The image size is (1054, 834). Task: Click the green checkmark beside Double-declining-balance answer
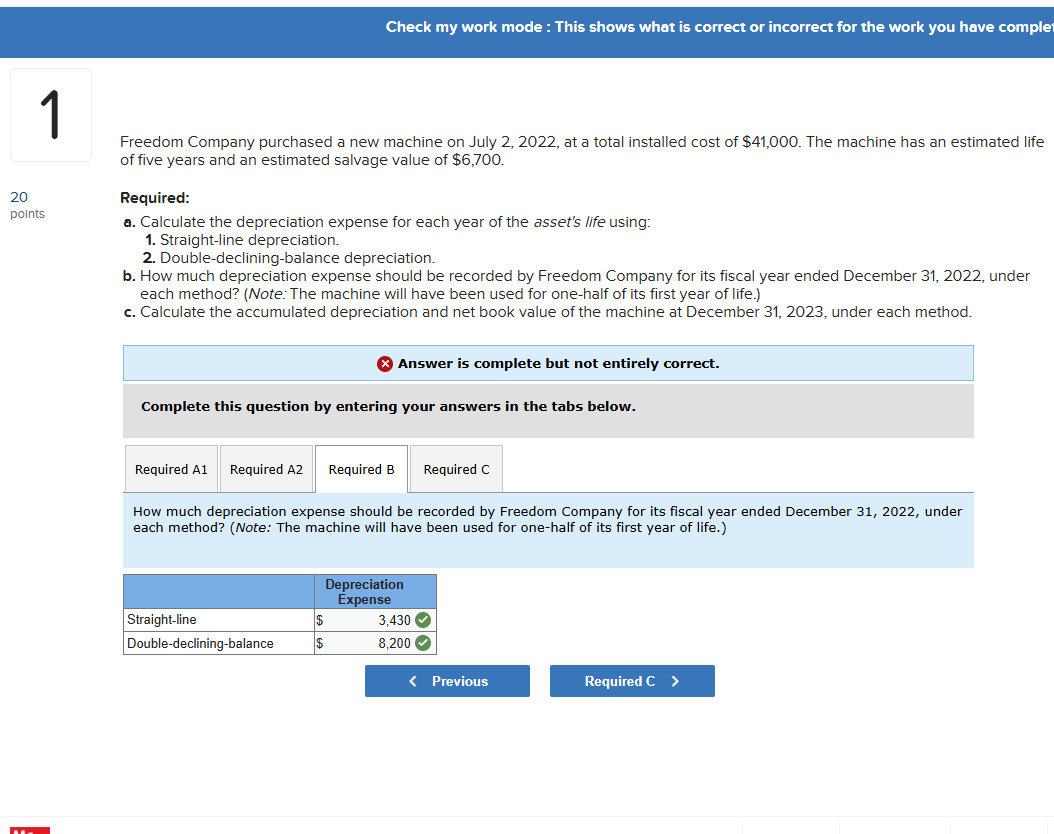pos(421,643)
